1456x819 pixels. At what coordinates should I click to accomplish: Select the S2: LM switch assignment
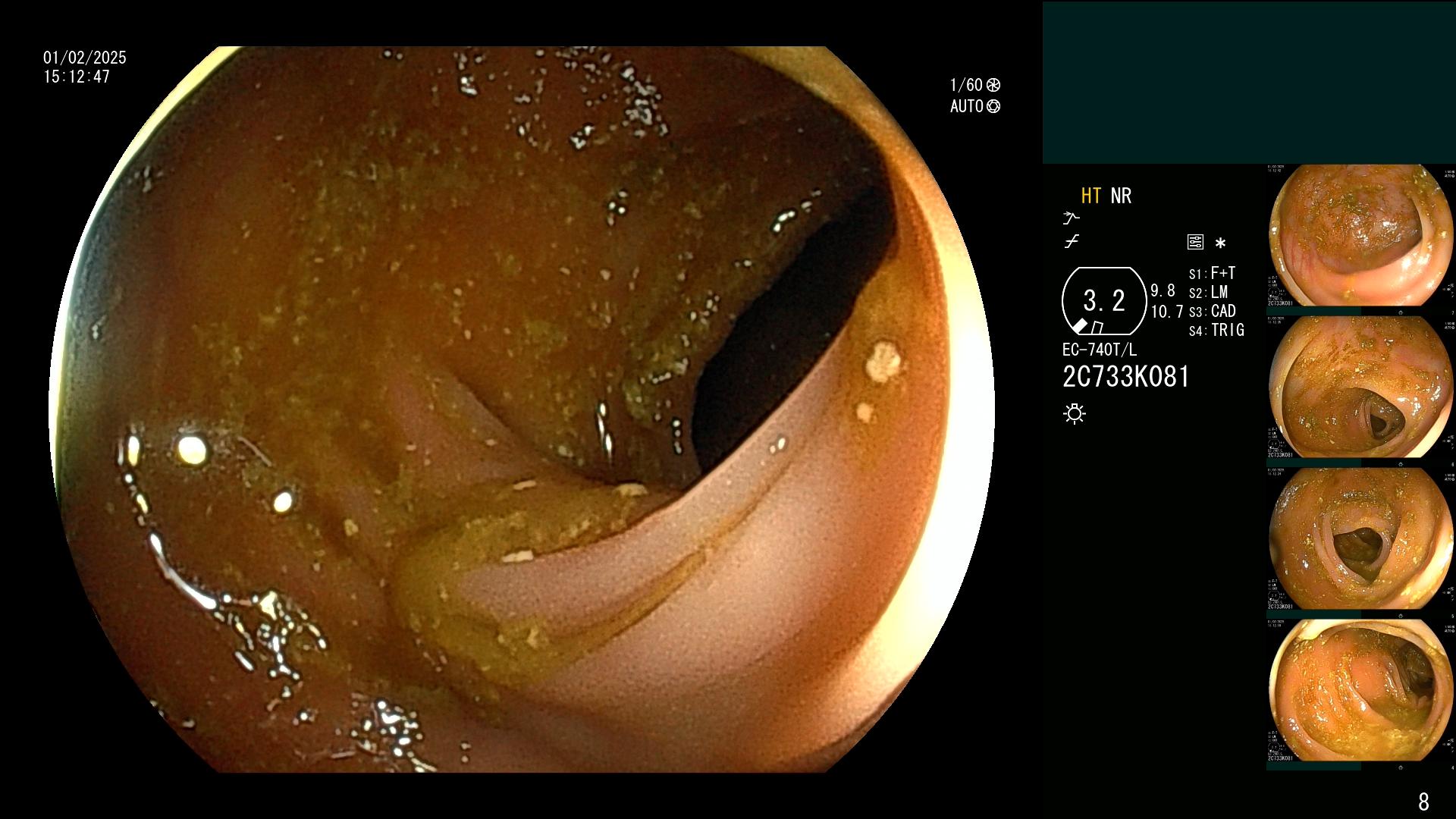[1208, 292]
